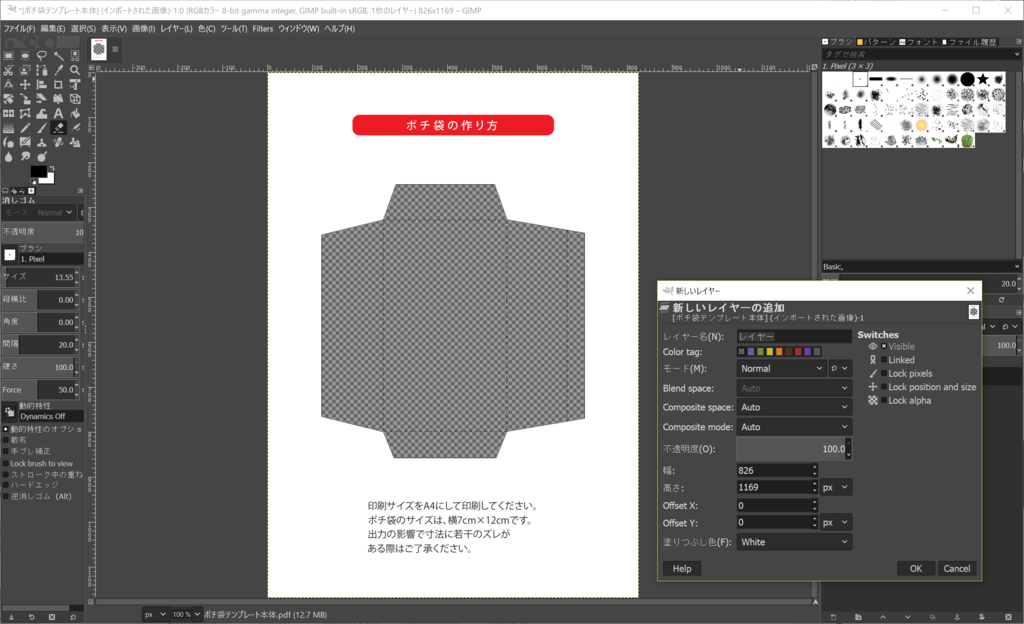Click the Help button in the dialog

681,568
